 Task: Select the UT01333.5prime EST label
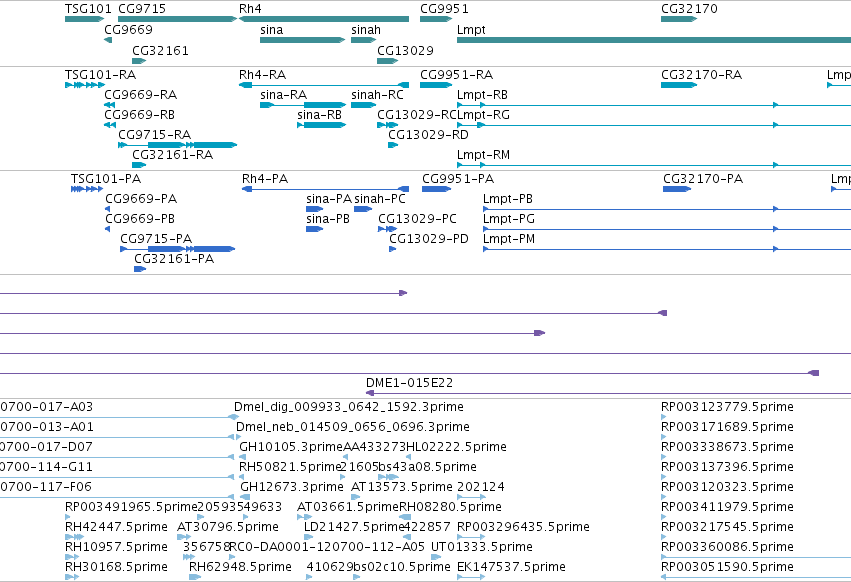click(482, 547)
